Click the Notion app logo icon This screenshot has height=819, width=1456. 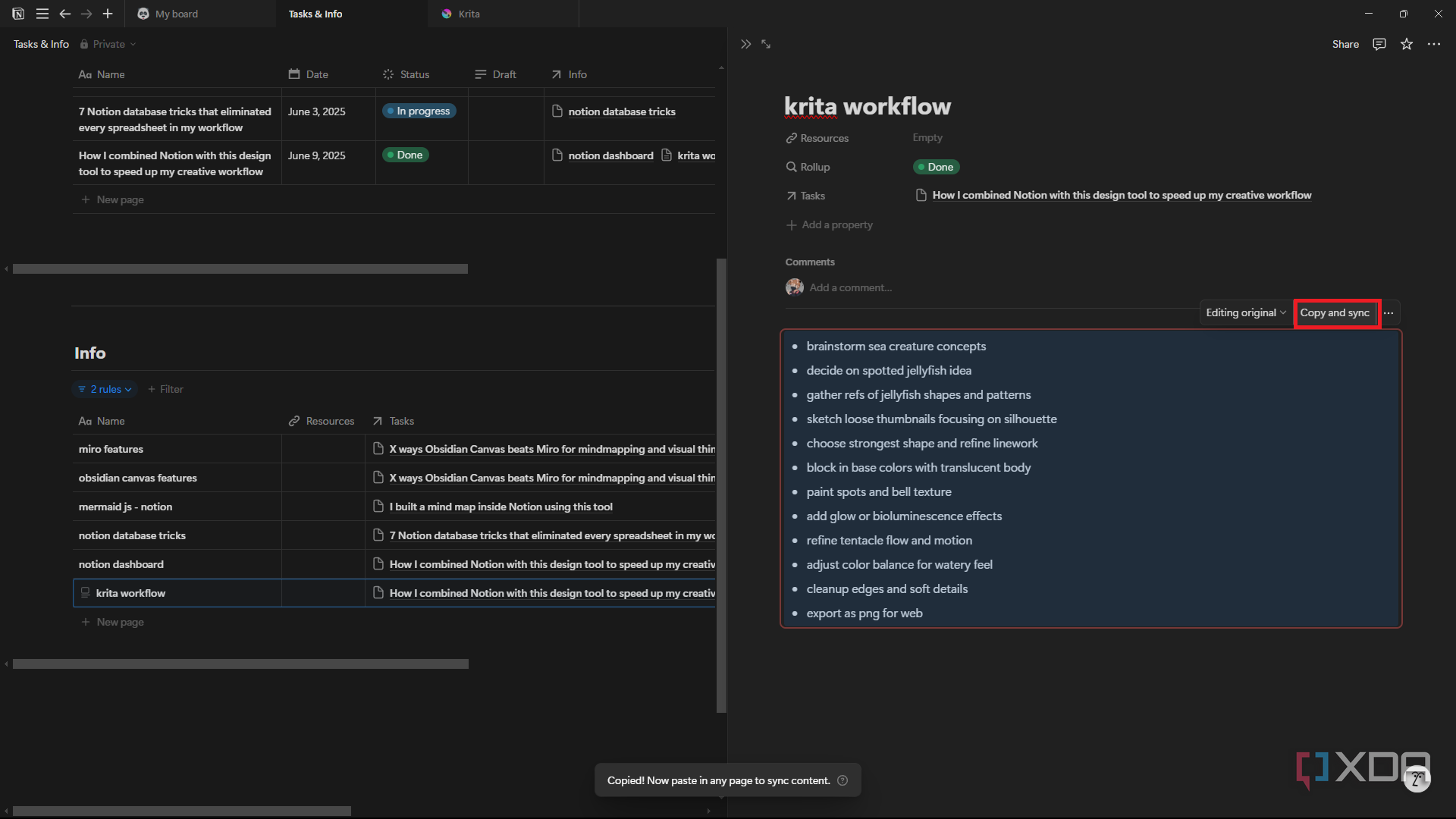(x=18, y=14)
